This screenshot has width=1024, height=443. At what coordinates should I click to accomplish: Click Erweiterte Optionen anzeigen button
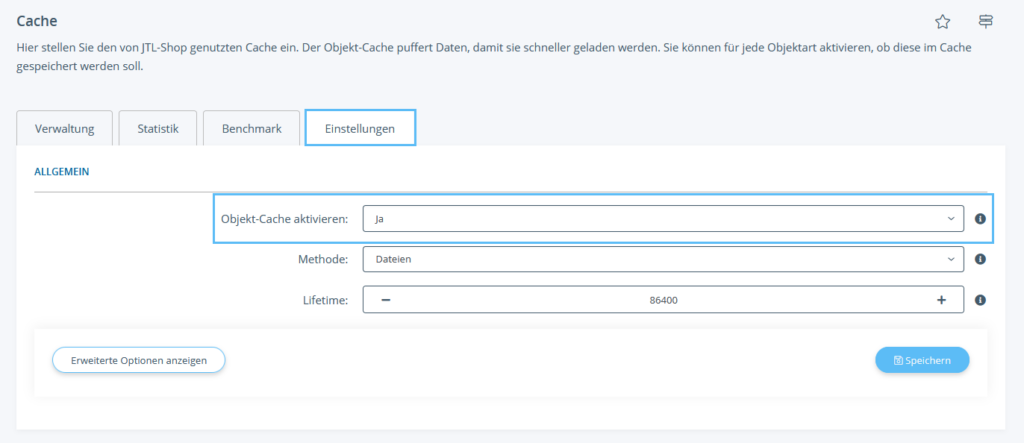138,360
